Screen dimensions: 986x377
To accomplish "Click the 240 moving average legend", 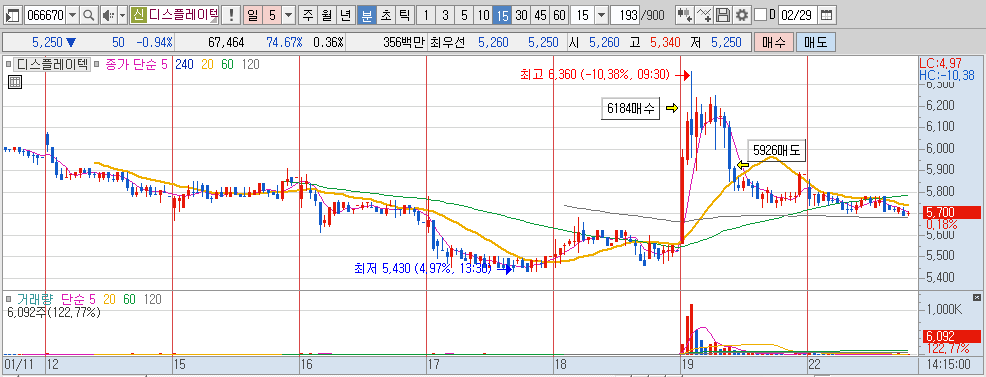I will (184, 64).
